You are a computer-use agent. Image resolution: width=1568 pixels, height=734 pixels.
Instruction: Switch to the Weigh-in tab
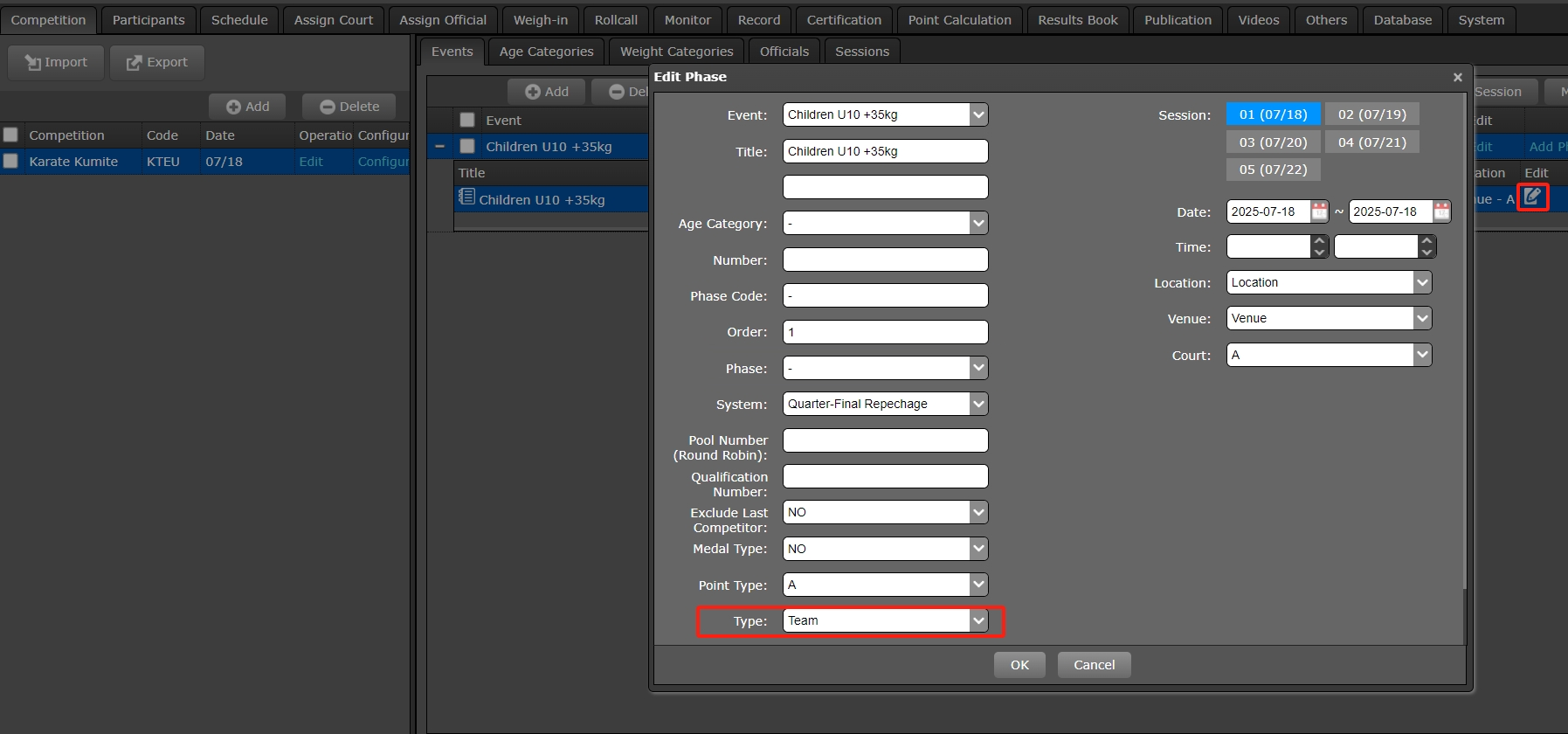pos(540,20)
